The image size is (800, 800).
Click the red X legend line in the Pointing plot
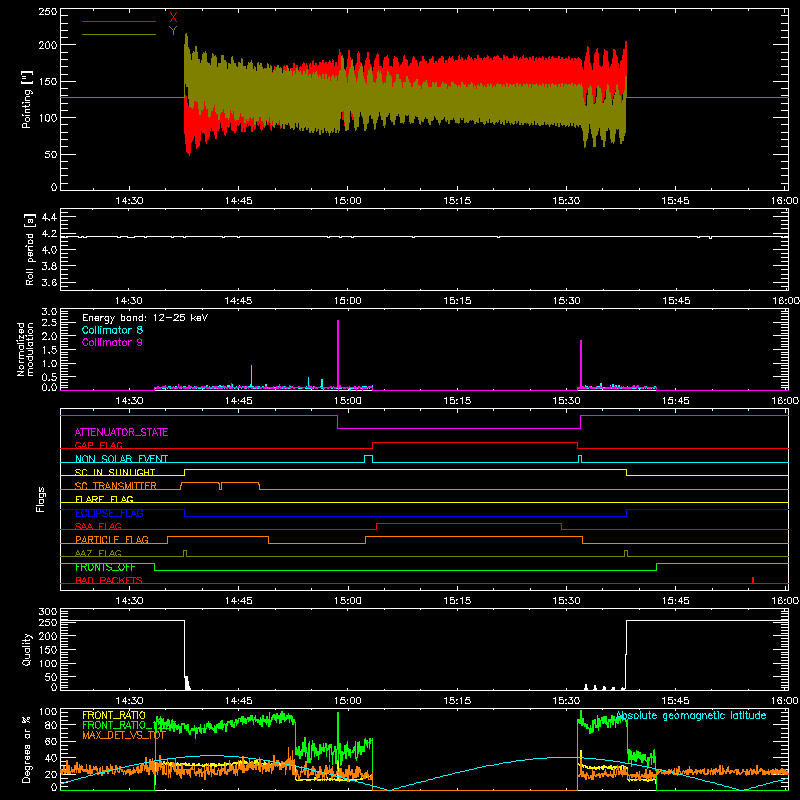[x=118, y=21]
